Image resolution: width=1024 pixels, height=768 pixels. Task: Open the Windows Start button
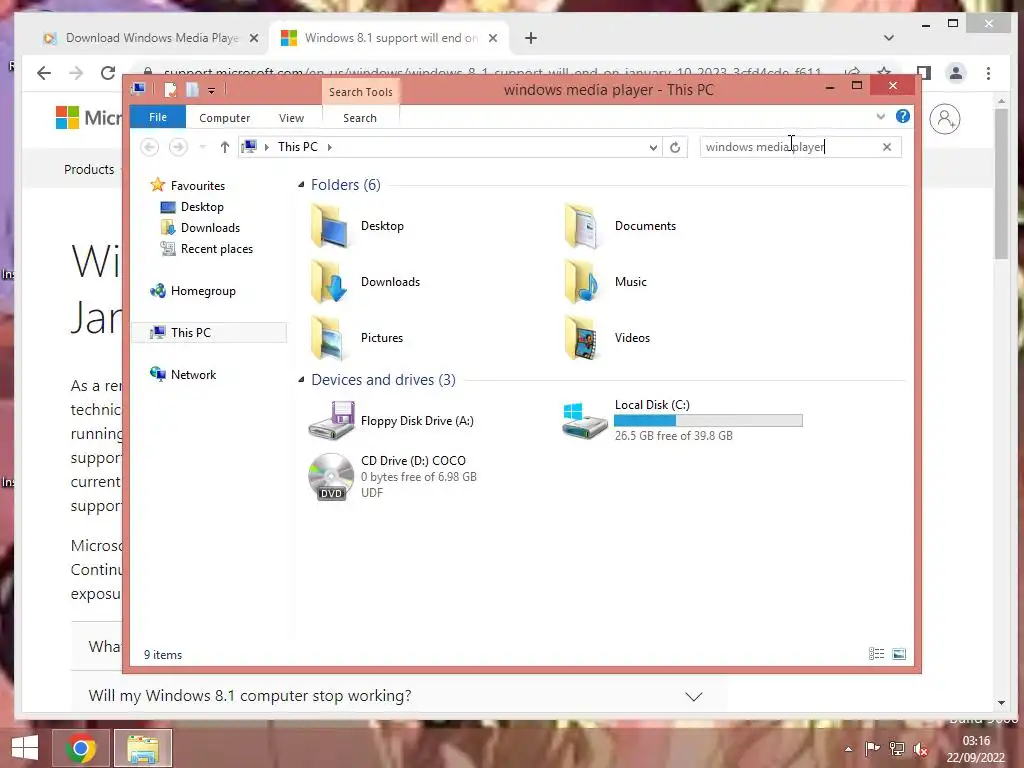25,748
